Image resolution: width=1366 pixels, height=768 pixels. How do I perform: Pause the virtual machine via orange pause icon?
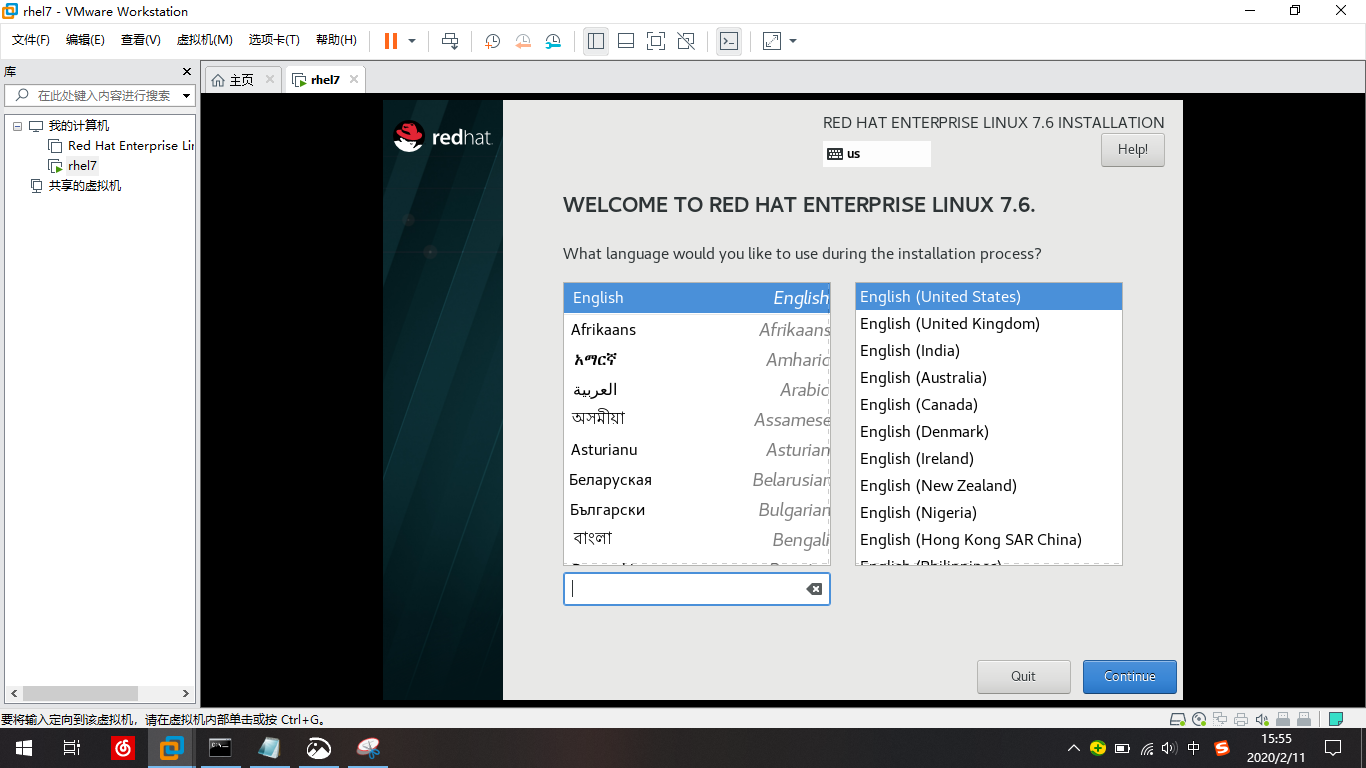391,41
